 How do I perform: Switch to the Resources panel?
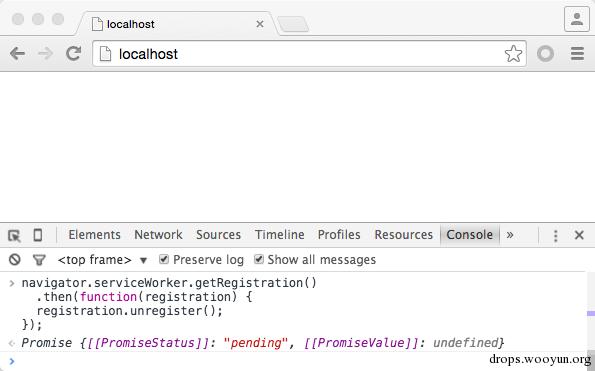pos(403,234)
